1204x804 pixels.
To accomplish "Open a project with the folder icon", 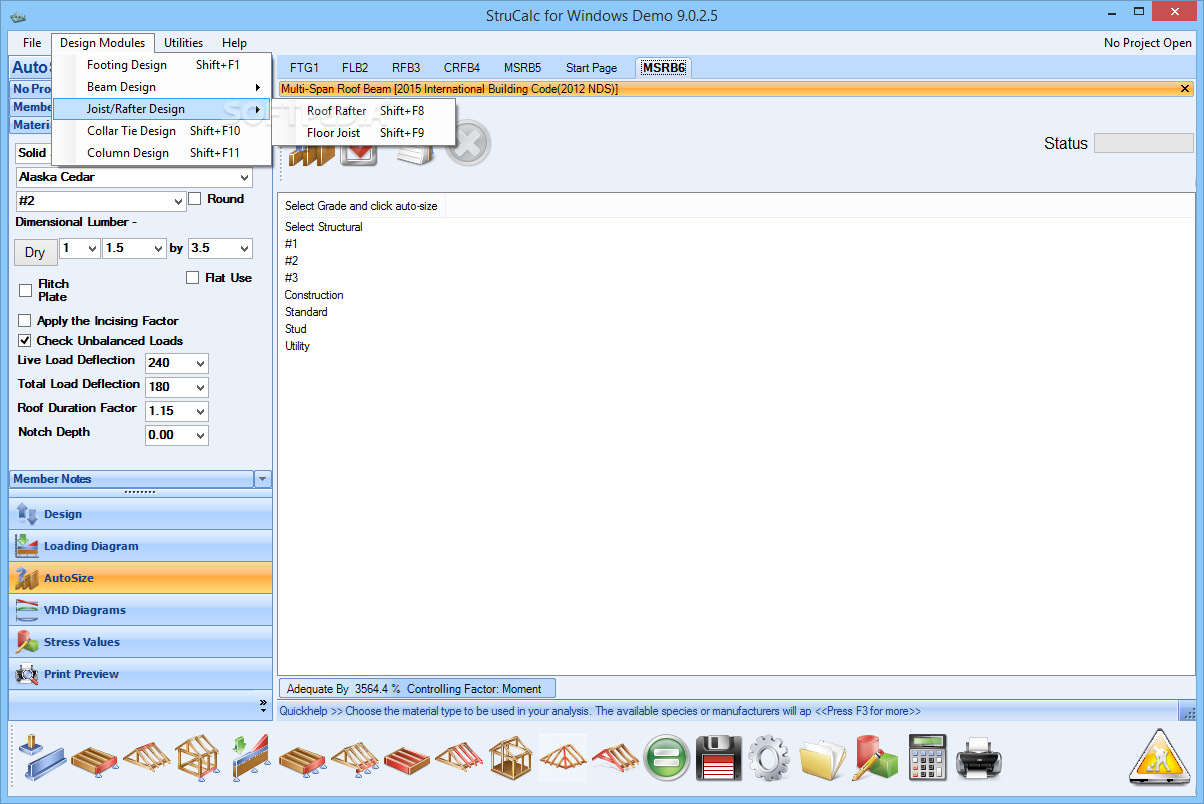I will coord(822,757).
